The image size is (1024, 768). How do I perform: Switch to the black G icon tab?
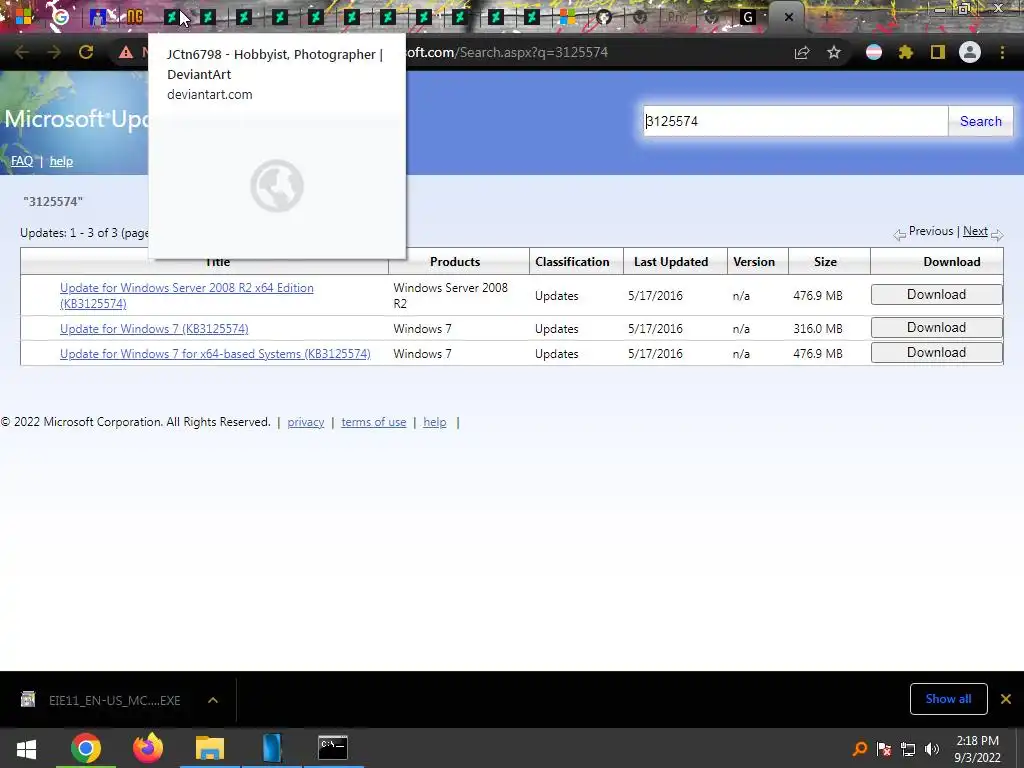pyautogui.click(x=748, y=17)
